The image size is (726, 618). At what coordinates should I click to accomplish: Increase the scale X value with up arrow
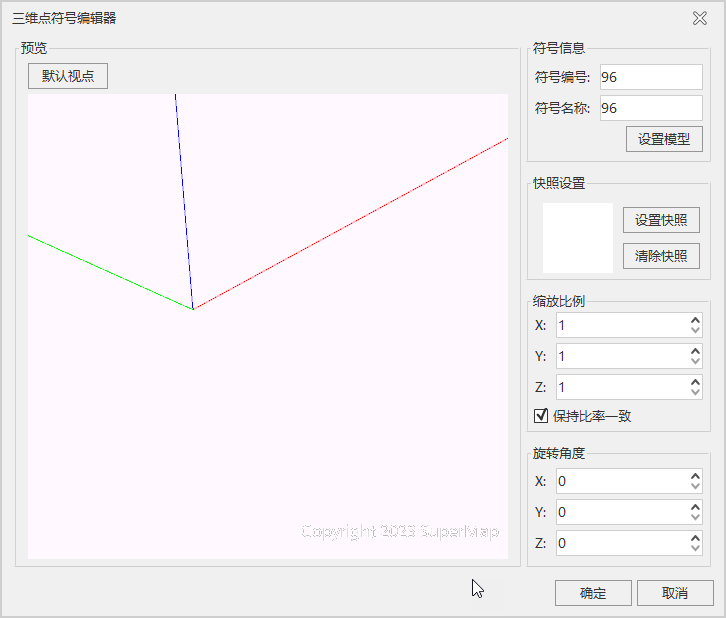(x=695, y=320)
